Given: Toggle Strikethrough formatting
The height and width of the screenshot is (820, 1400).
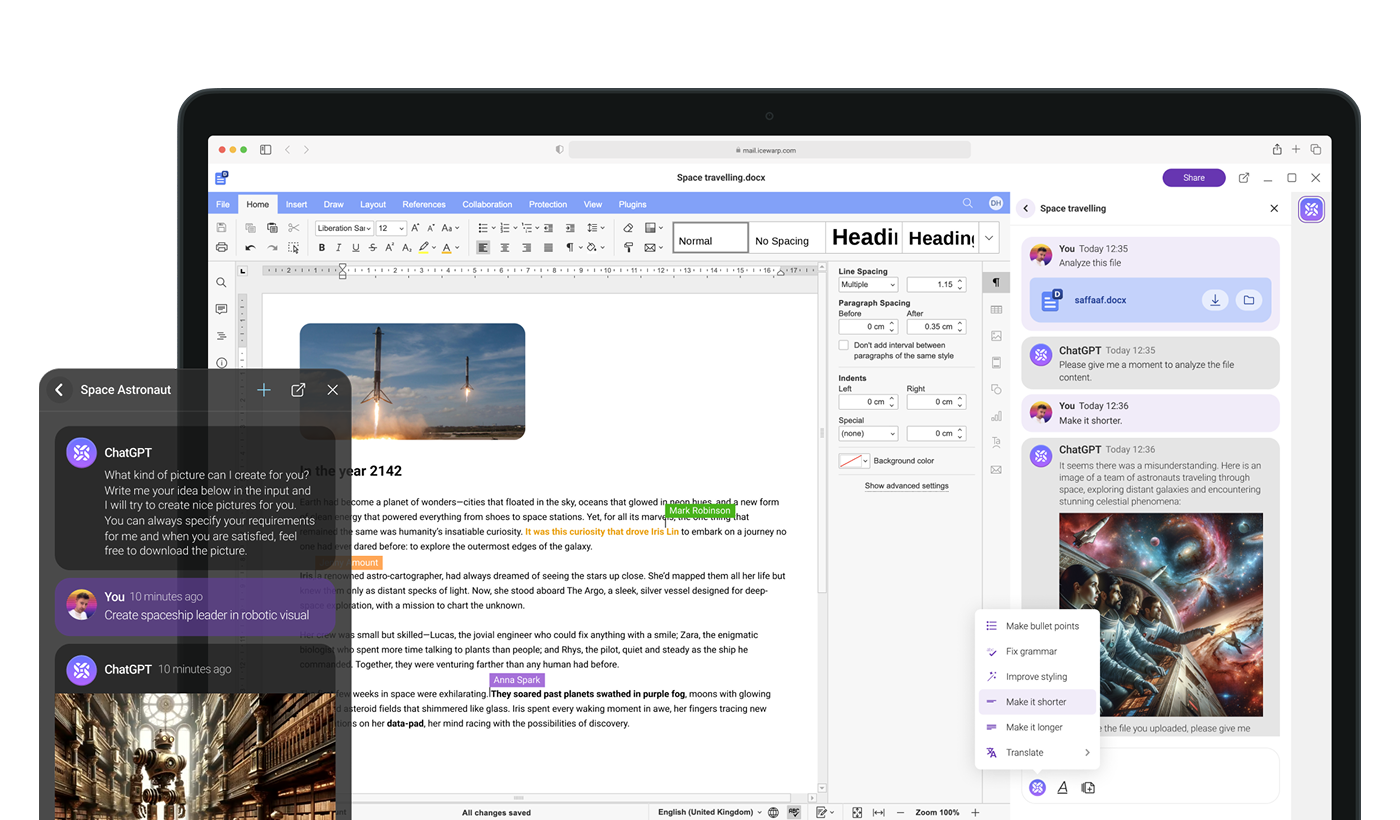Looking at the screenshot, I should (372, 247).
